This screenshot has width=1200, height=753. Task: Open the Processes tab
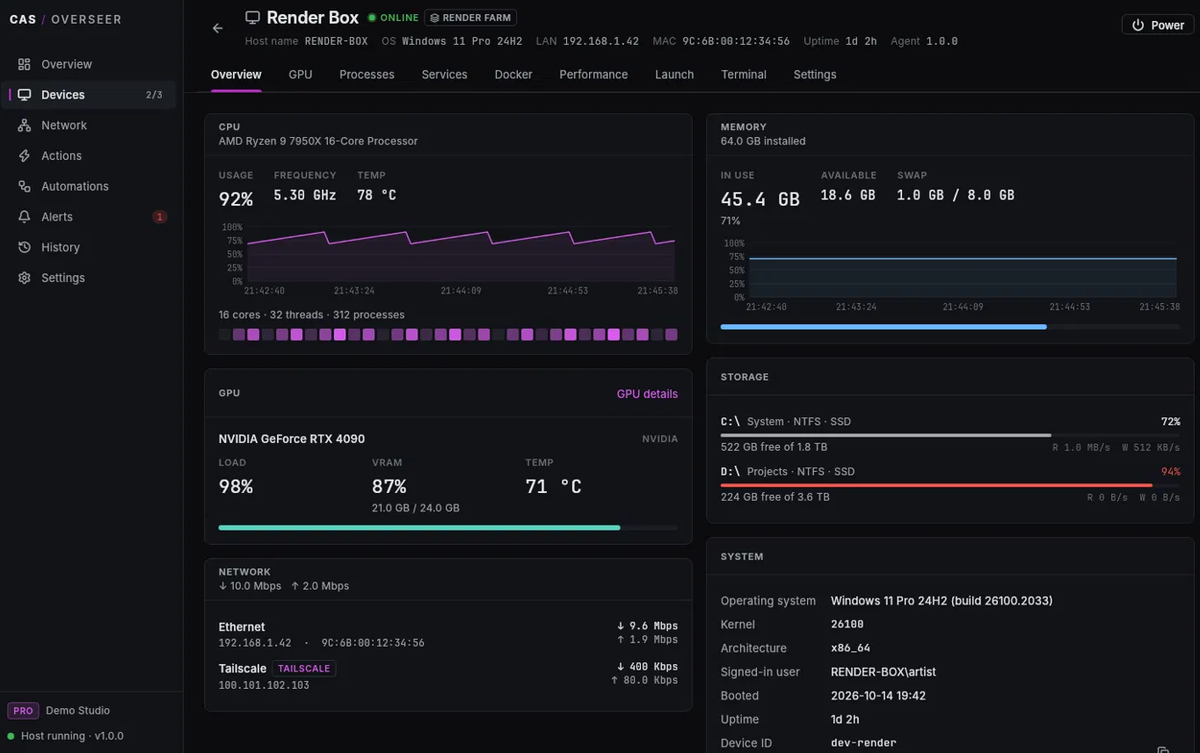[x=367, y=75]
